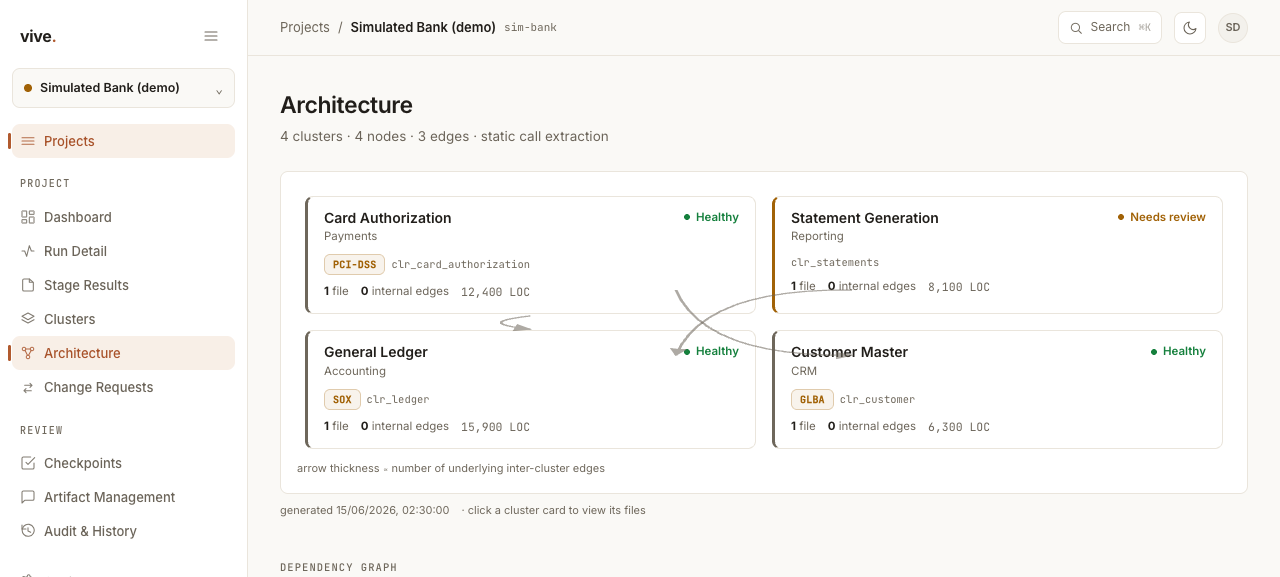Open the SD user avatar menu
The image size is (1280, 577).
1233,28
